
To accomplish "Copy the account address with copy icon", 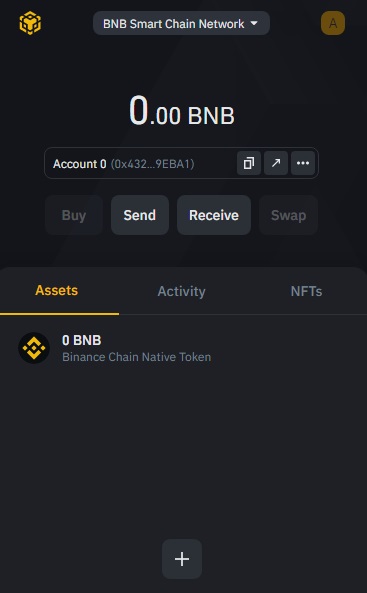I will (249, 163).
